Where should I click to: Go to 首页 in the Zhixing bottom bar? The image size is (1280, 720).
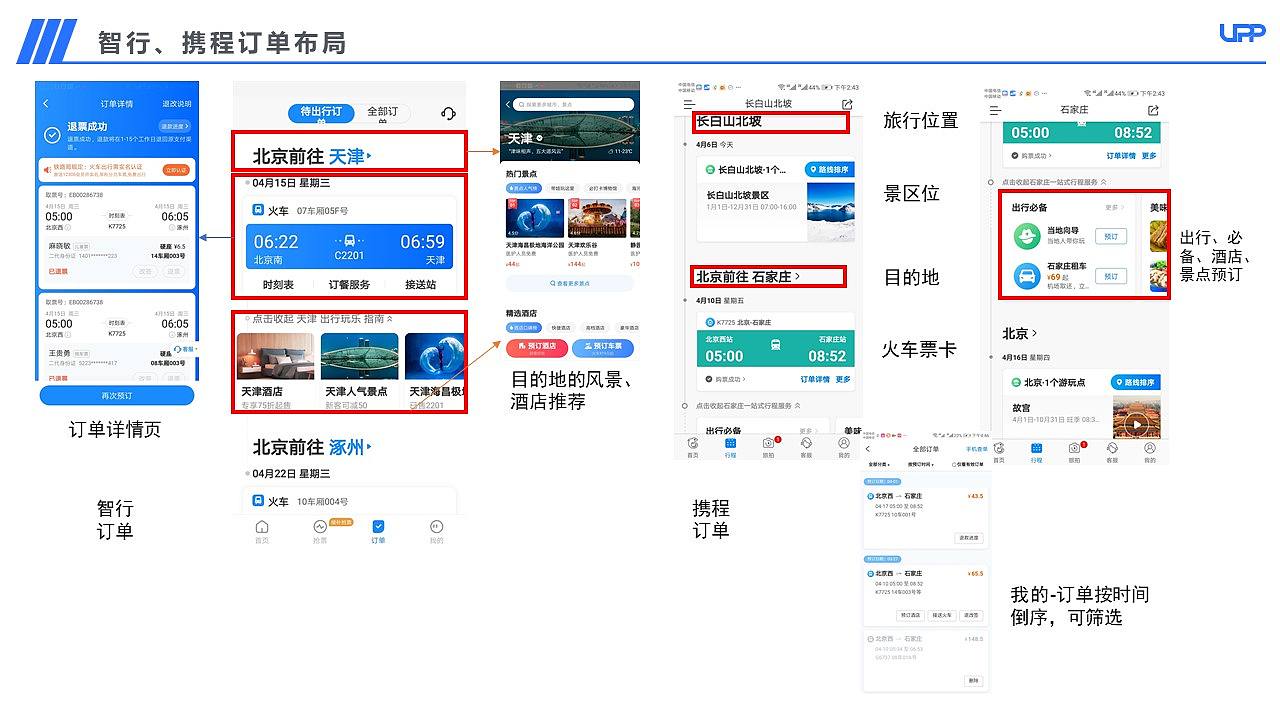point(262,530)
